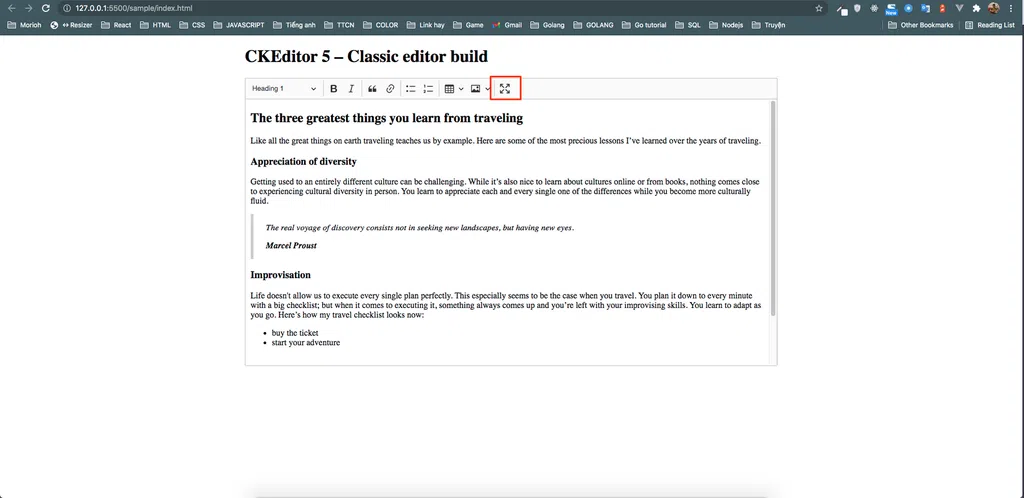
Task: Open the JAVASCRIPT bookmark folder
Action: click(238, 25)
